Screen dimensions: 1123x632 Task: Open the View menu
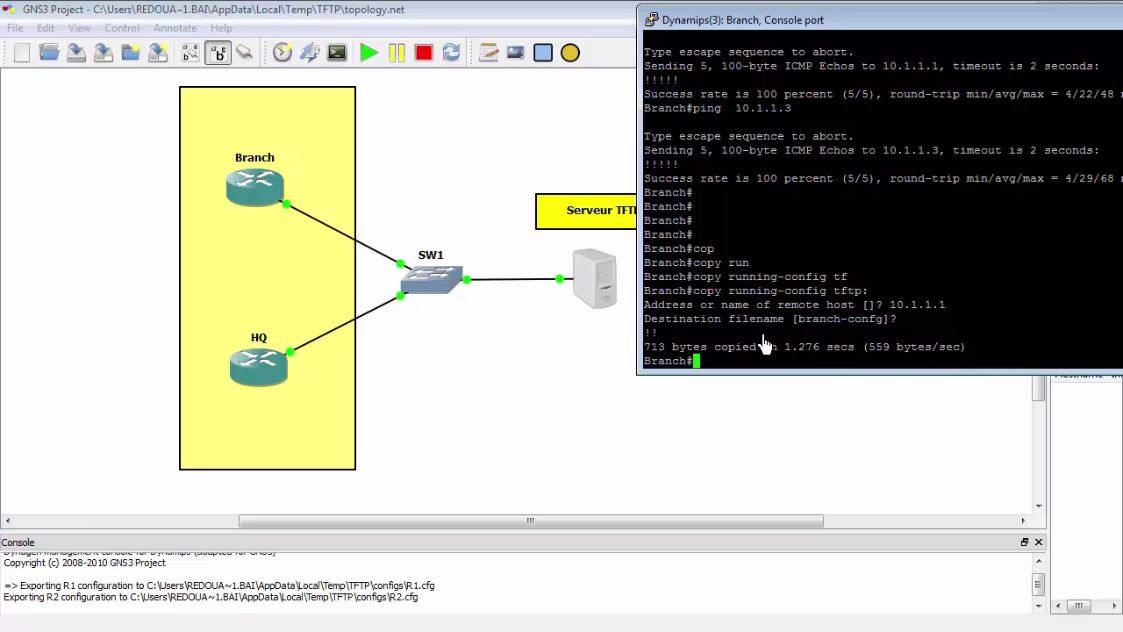coord(79,28)
